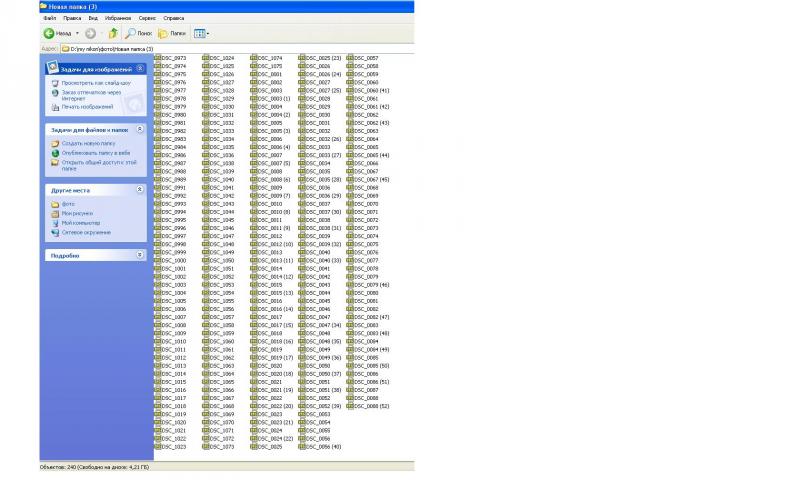Image resolution: width=800 pixels, height=500 pixels.
Task: Click computer icon beside Мой компьютер
Action: pyautogui.click(x=55, y=223)
